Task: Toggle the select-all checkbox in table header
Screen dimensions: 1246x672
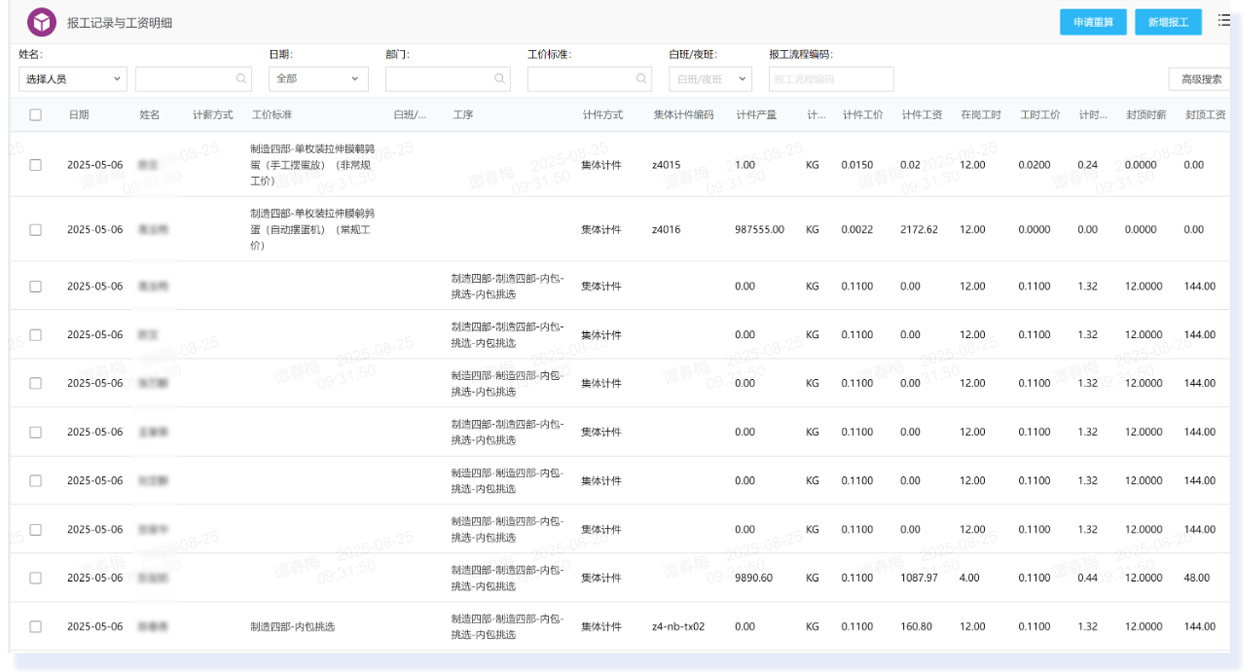Action: pos(36,115)
